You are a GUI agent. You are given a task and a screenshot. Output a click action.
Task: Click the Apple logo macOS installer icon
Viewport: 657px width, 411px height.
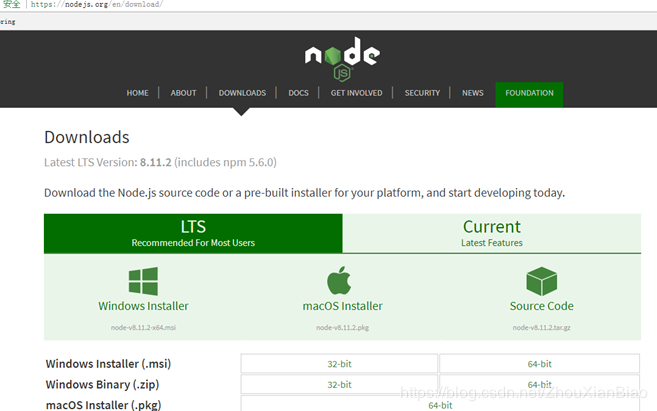339,280
